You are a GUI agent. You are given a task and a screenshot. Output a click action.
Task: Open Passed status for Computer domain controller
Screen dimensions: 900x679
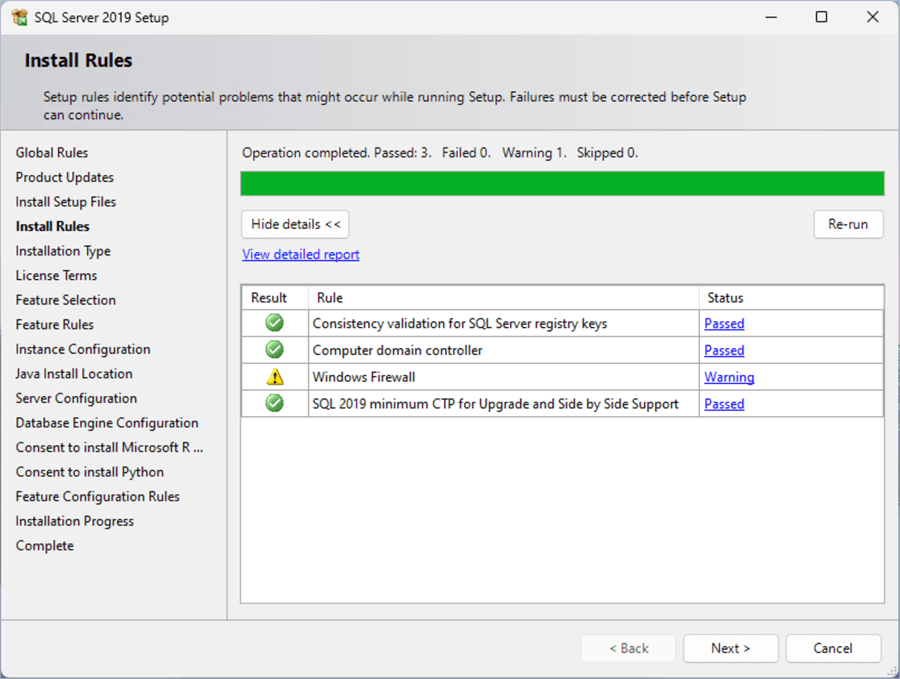point(724,350)
